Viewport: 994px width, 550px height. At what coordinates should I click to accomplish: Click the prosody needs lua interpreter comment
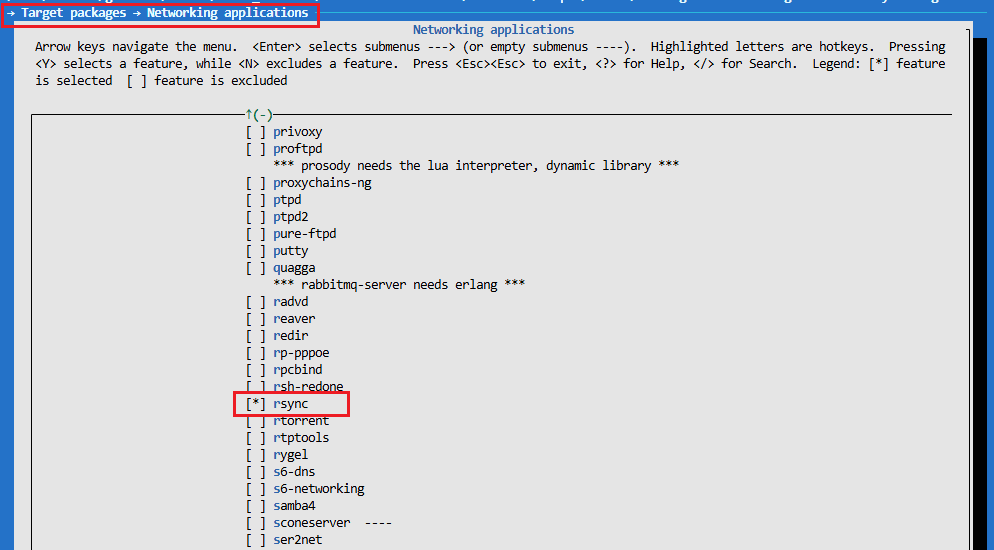pyautogui.click(x=476, y=166)
